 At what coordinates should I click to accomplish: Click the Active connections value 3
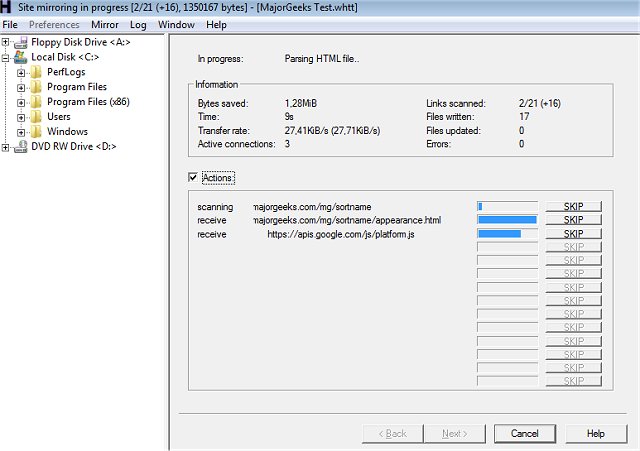287,144
